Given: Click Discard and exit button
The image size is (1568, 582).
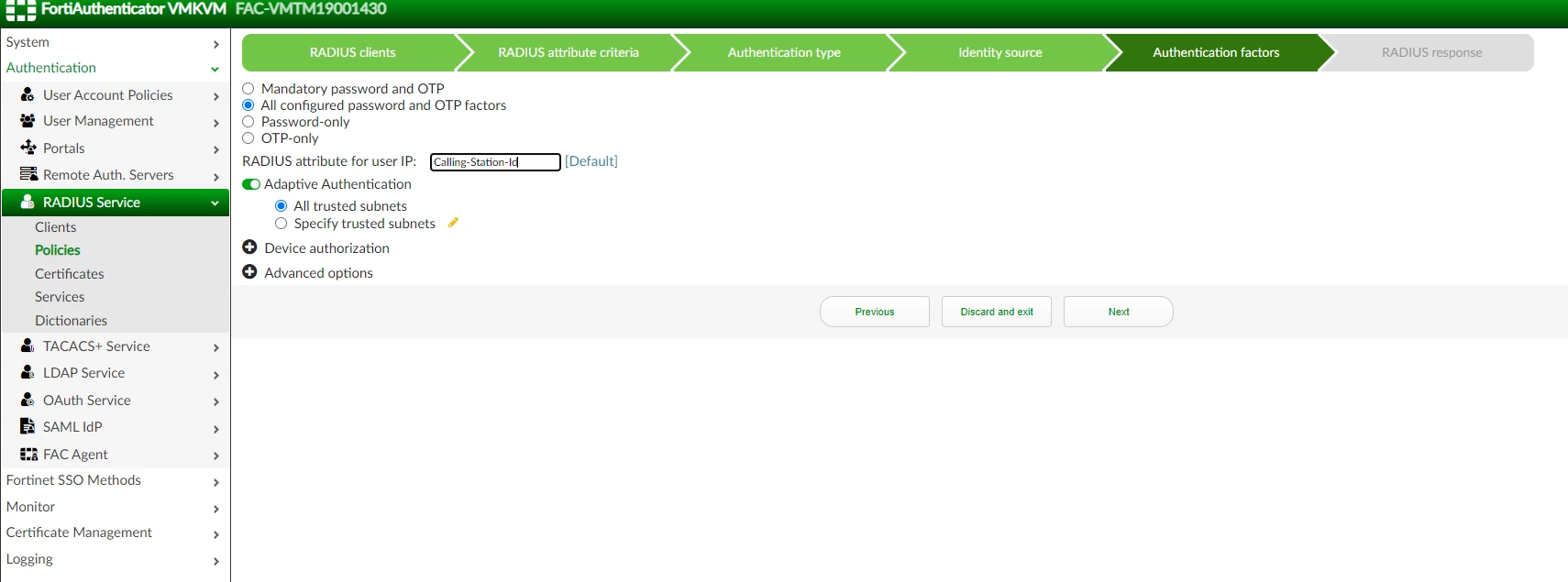Looking at the screenshot, I should pyautogui.click(x=997, y=312).
